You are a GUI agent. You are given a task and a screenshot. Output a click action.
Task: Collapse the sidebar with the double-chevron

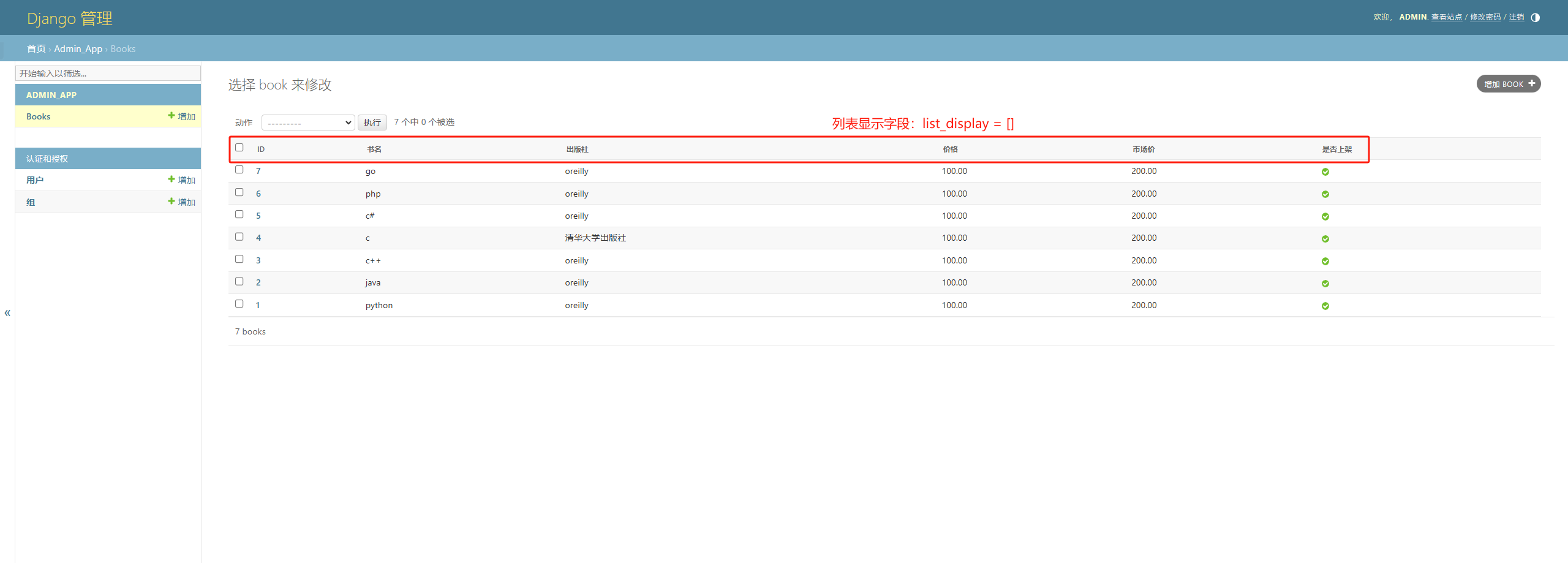7,313
